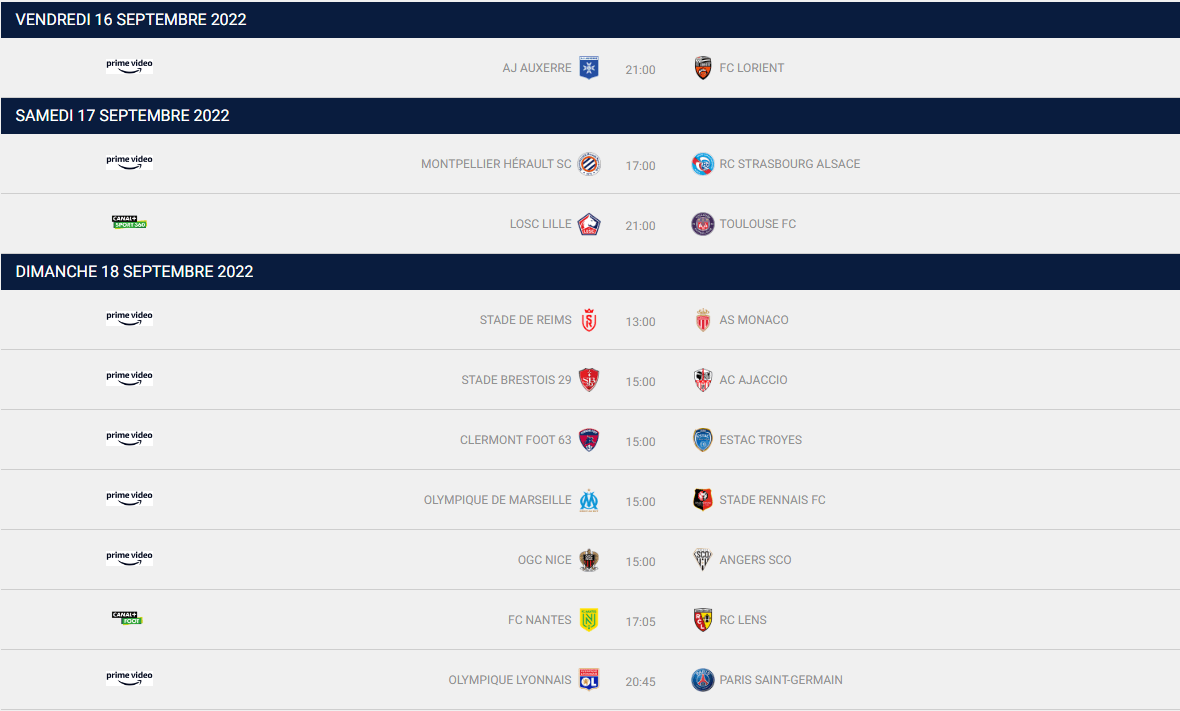Click the FC Lorient club crest
The image size is (1180, 711).
click(703, 68)
